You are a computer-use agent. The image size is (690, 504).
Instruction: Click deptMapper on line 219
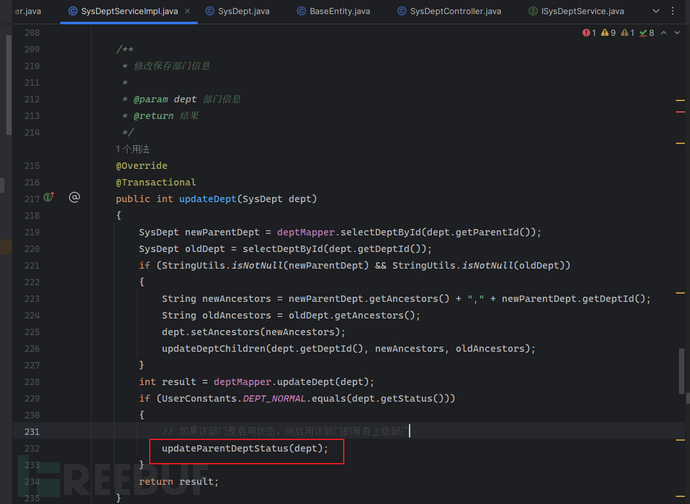(306, 232)
